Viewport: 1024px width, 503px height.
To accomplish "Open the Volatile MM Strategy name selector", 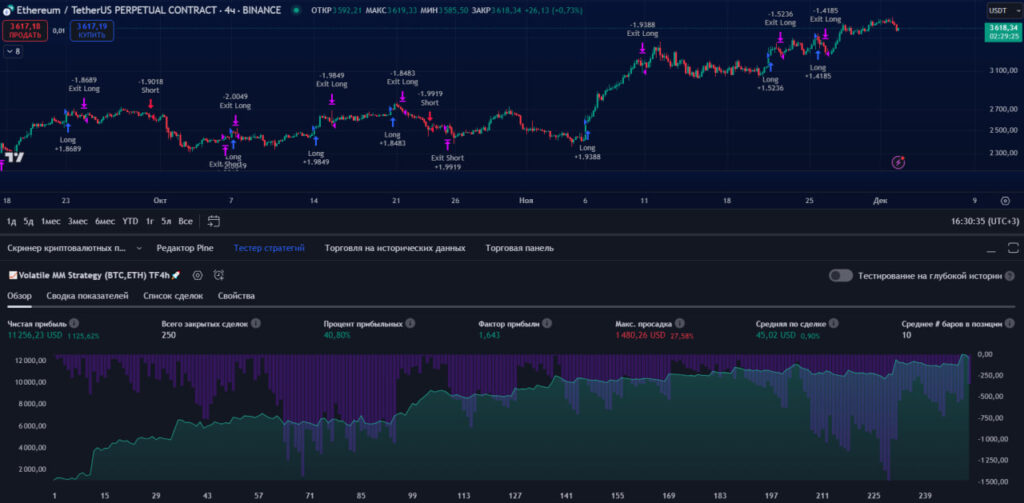I will [x=94, y=276].
